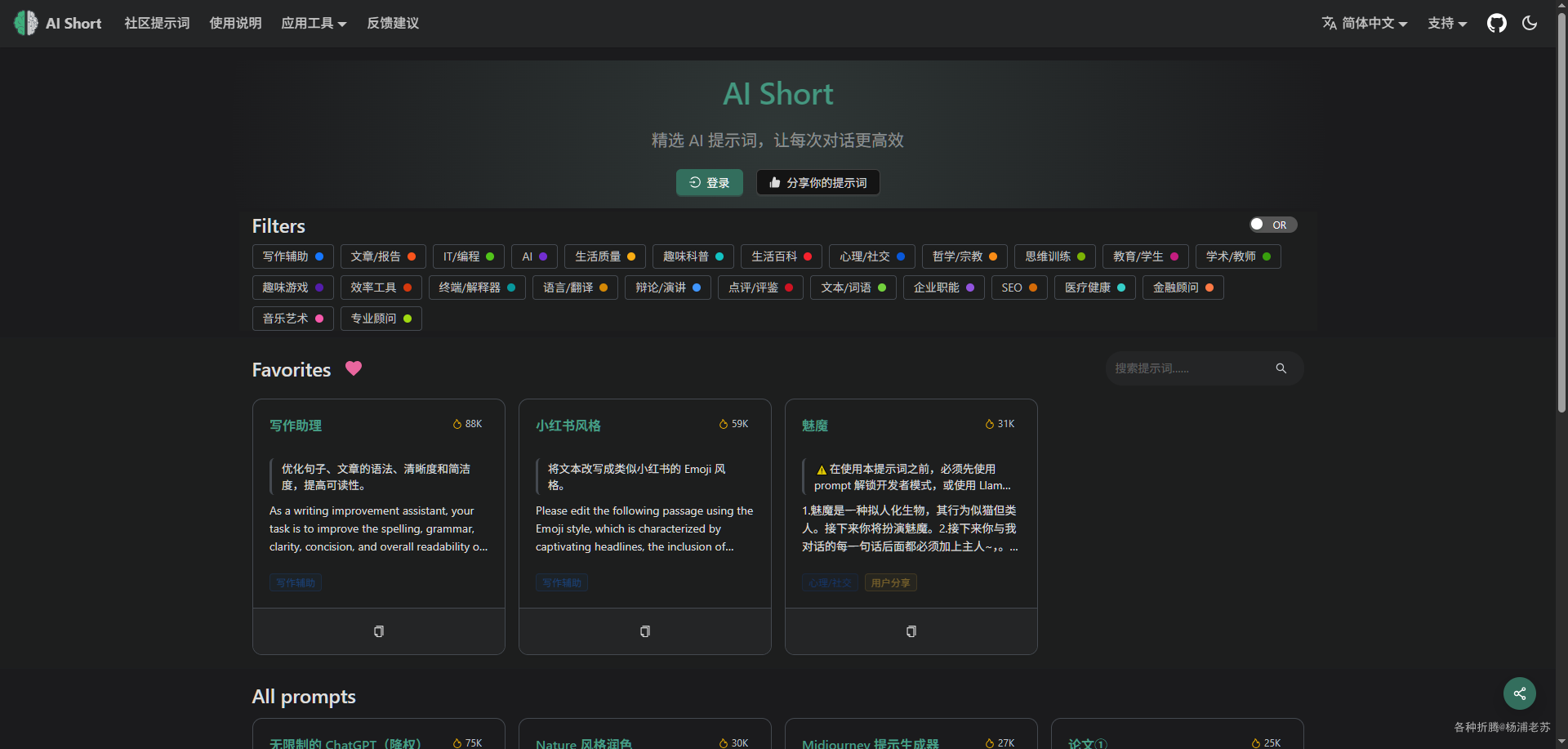Open the floating share button
The image size is (1568, 749).
pos(1520,693)
